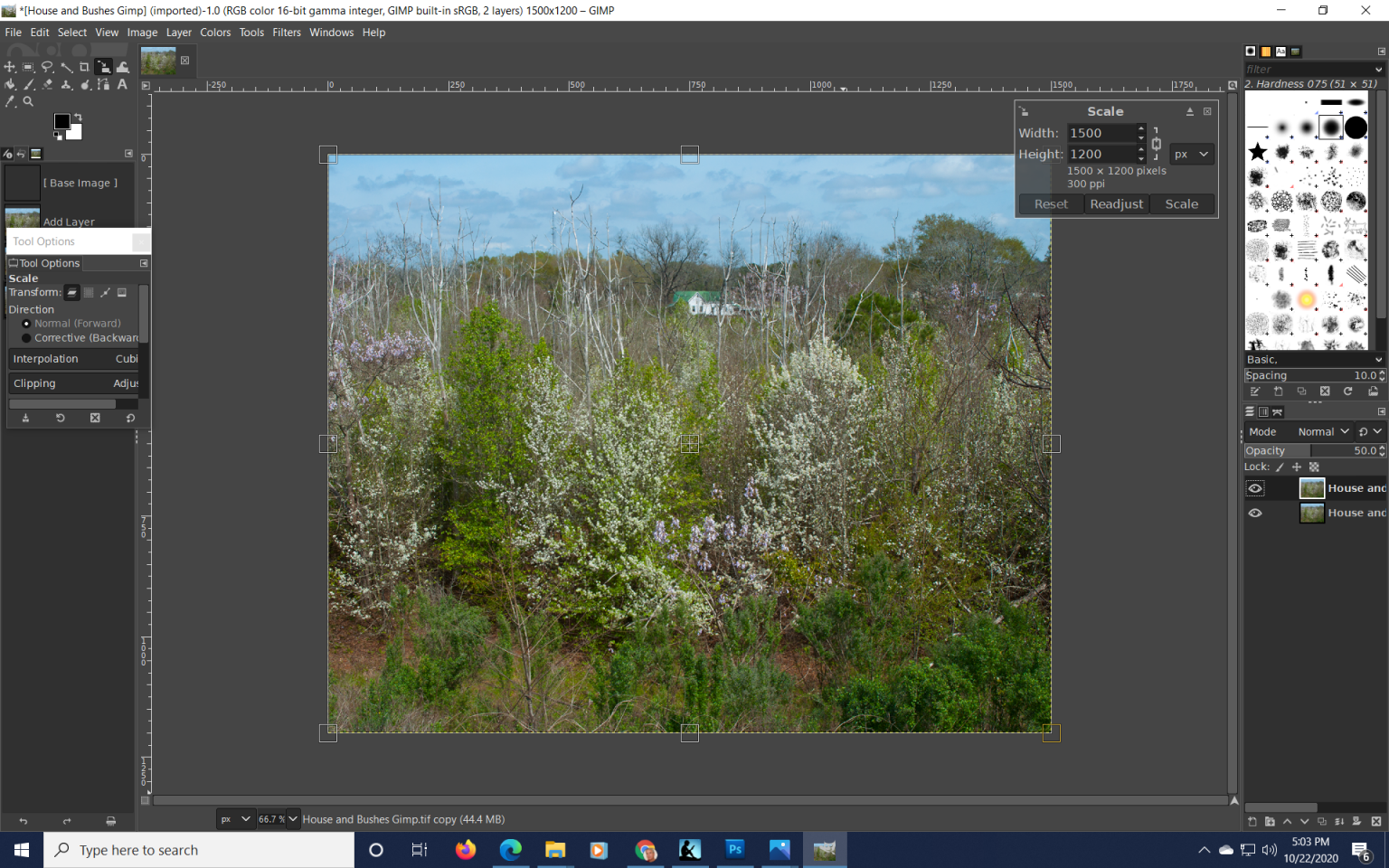Image resolution: width=1389 pixels, height=868 pixels.
Task: Open the Colors menu
Action: [215, 32]
